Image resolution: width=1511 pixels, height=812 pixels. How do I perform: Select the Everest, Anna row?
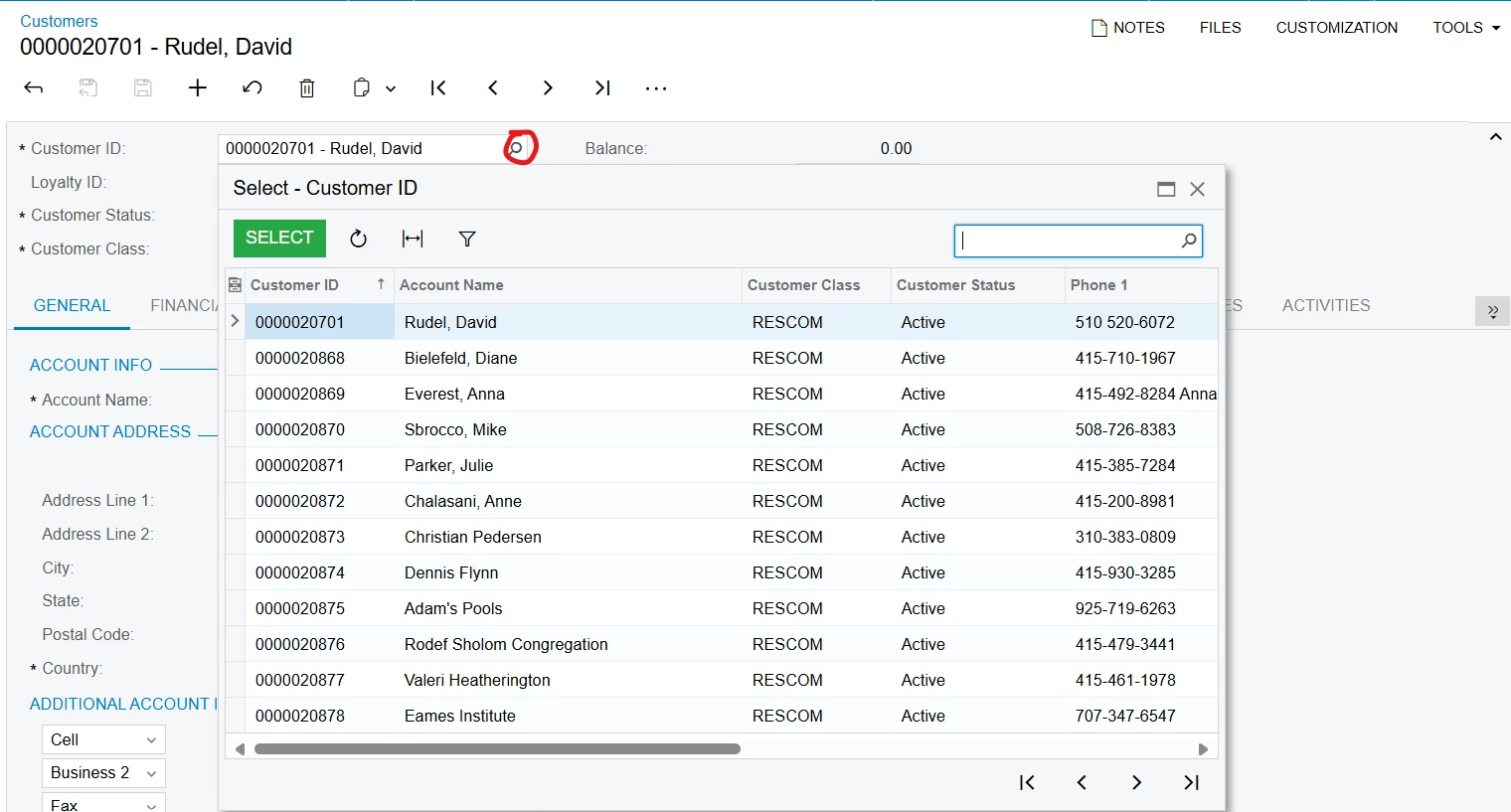[722, 394]
